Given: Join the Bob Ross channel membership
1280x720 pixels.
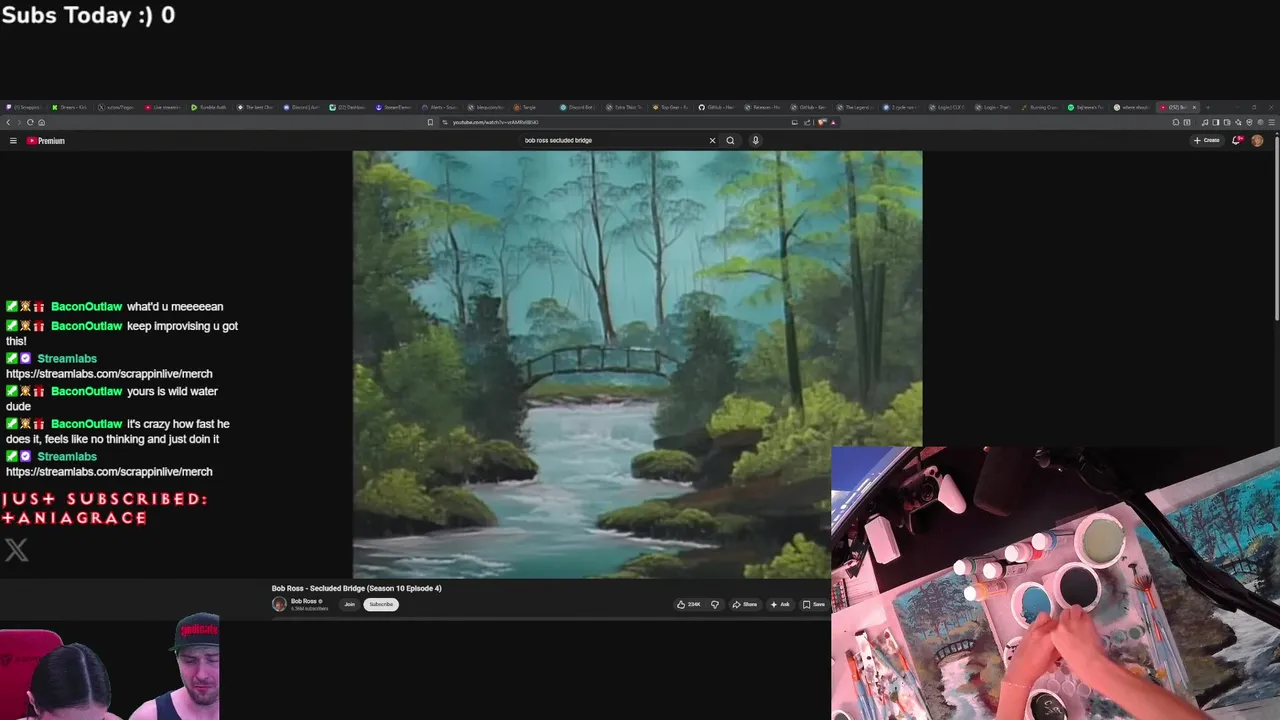Looking at the screenshot, I should pyautogui.click(x=349, y=604).
